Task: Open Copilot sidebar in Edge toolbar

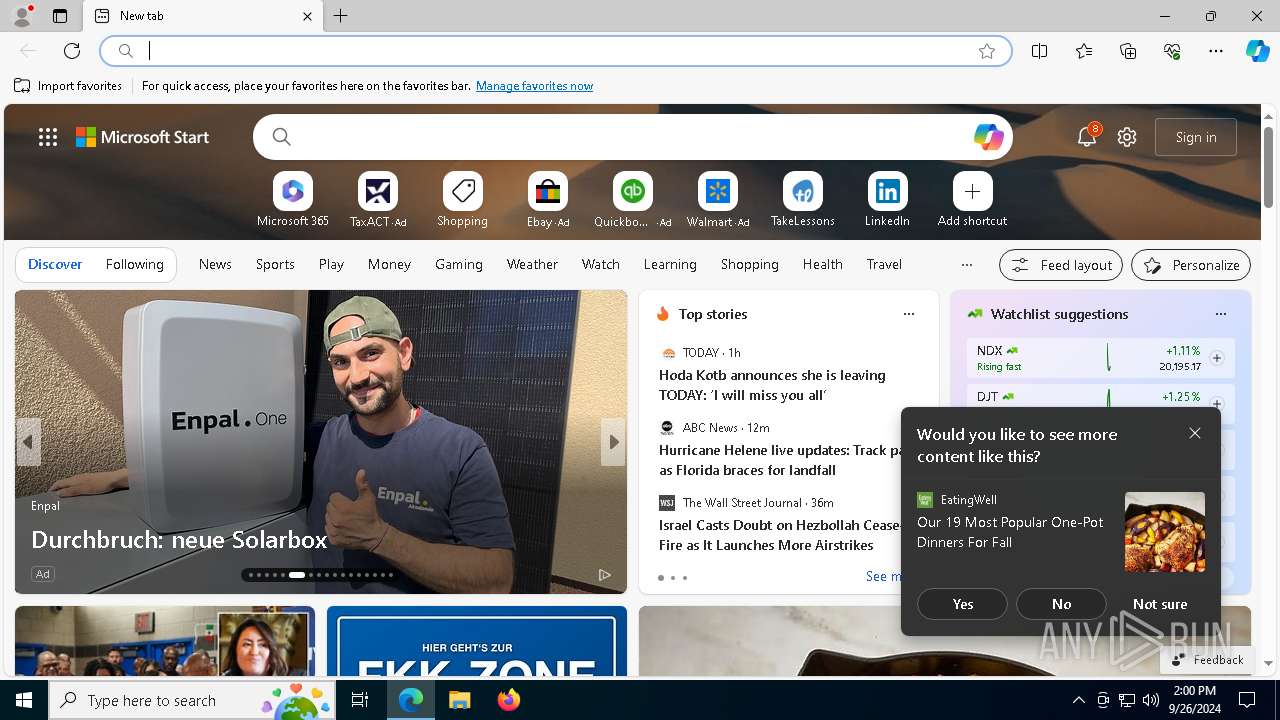Action: (x=1257, y=51)
